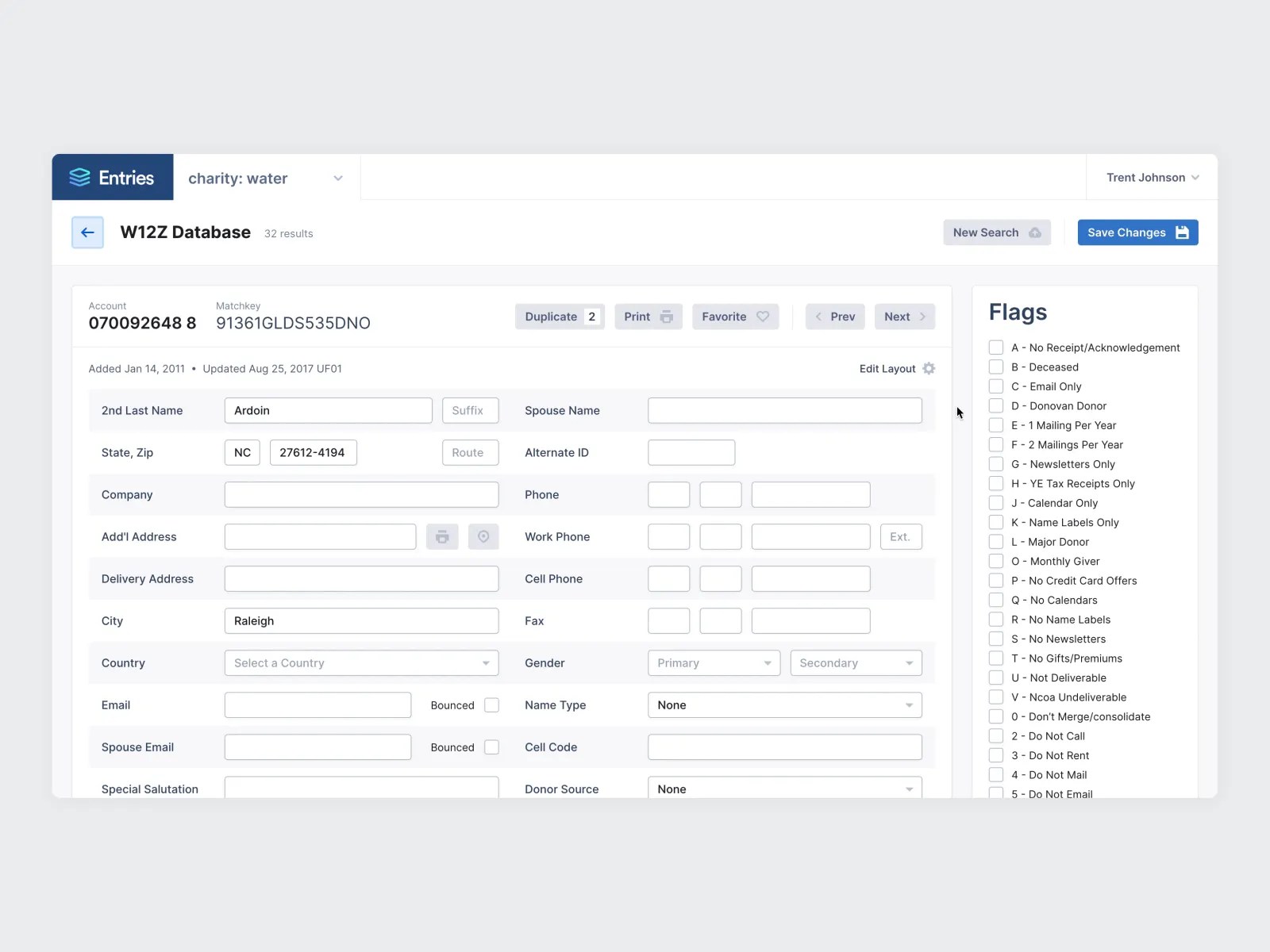Viewport: 1270px width, 952px height.
Task: Open the Edit Layout gear settings
Action: pyautogui.click(x=929, y=368)
